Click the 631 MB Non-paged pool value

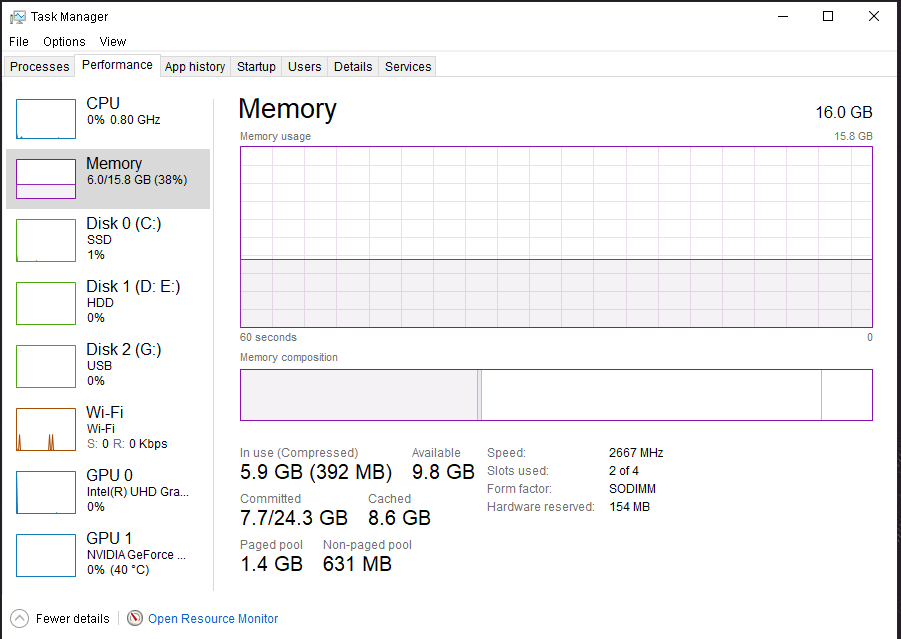[357, 564]
